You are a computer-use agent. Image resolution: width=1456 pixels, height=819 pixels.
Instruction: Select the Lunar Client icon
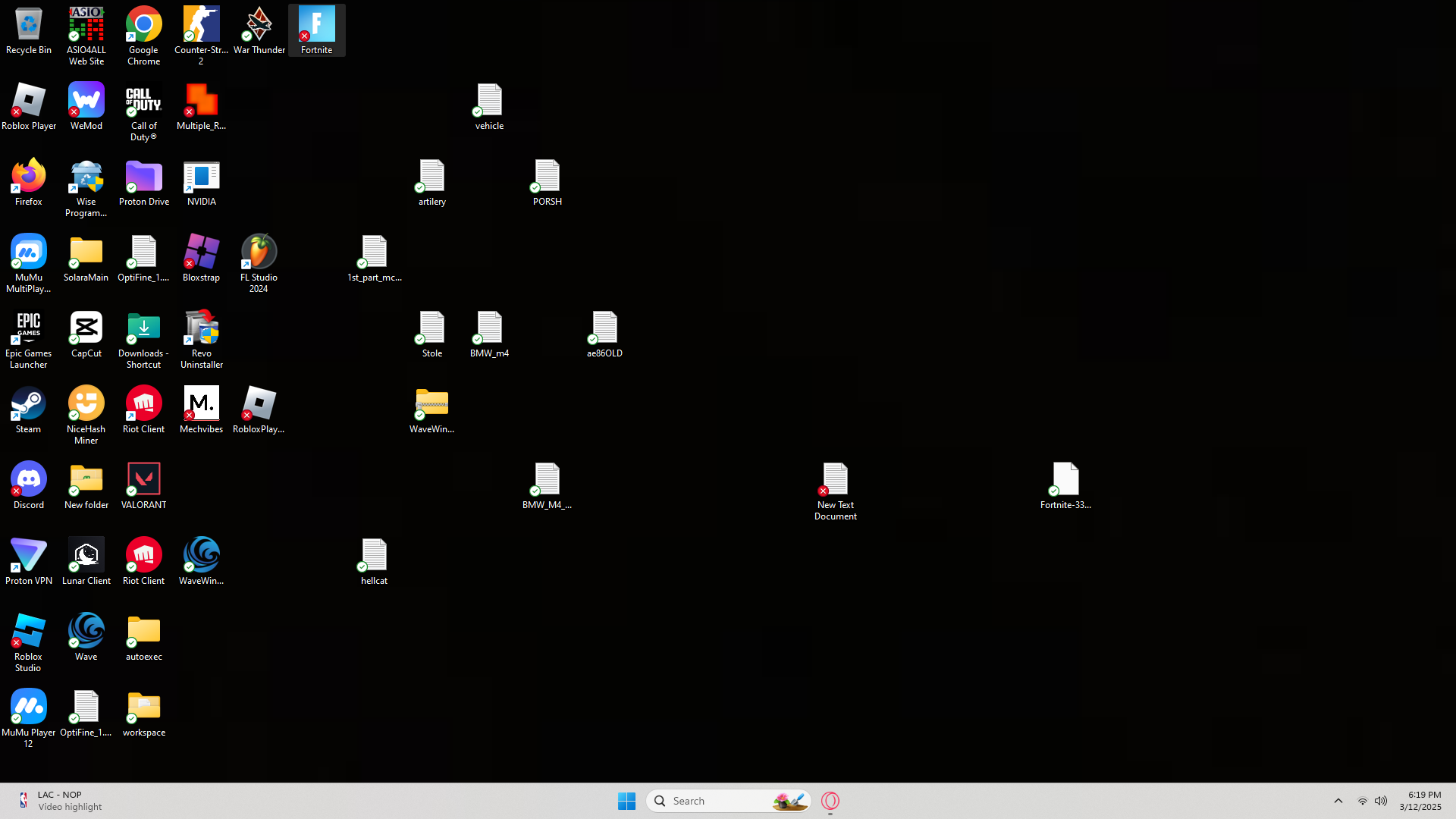[86, 561]
